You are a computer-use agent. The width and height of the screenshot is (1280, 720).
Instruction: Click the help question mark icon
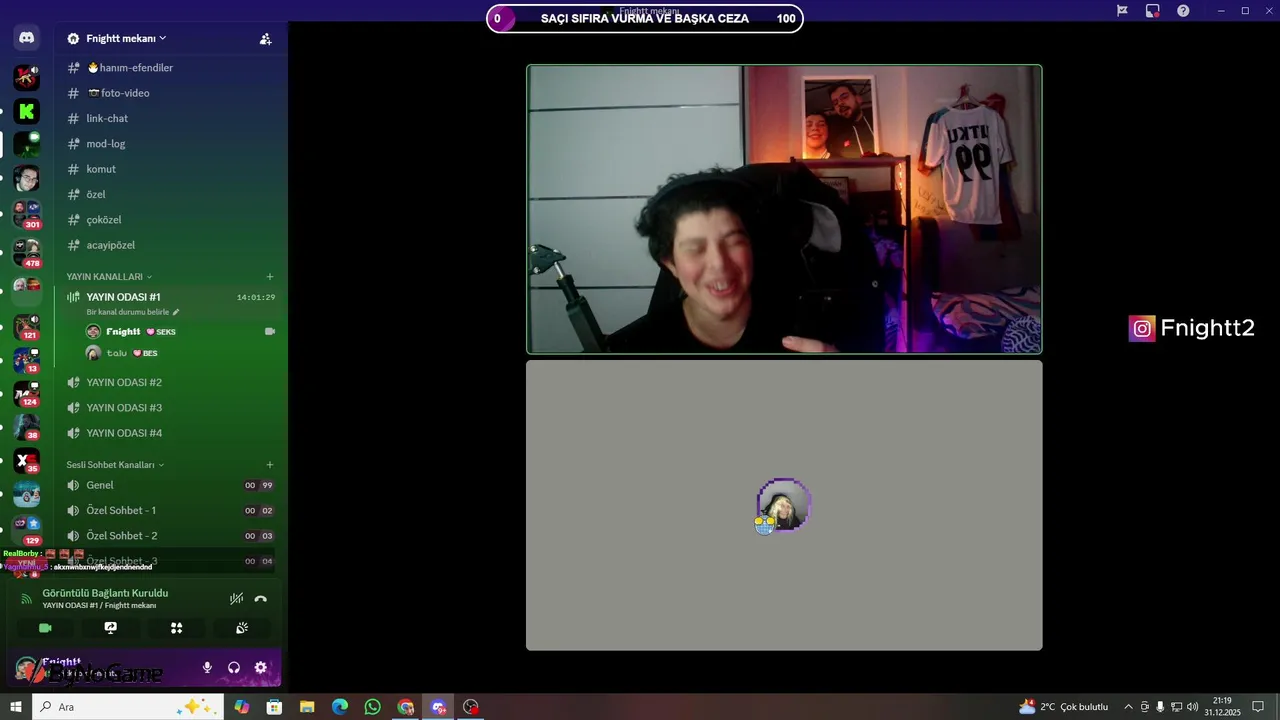point(1183,11)
